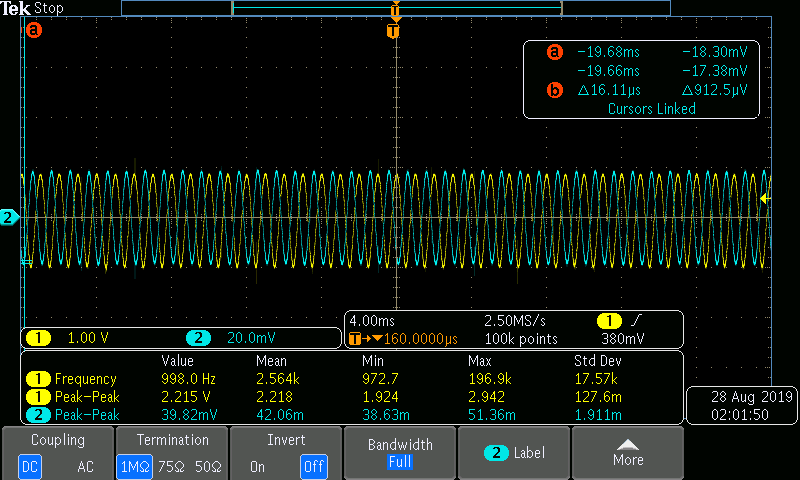
Task: Click the 380mV trigger level readout
Action: [622, 339]
